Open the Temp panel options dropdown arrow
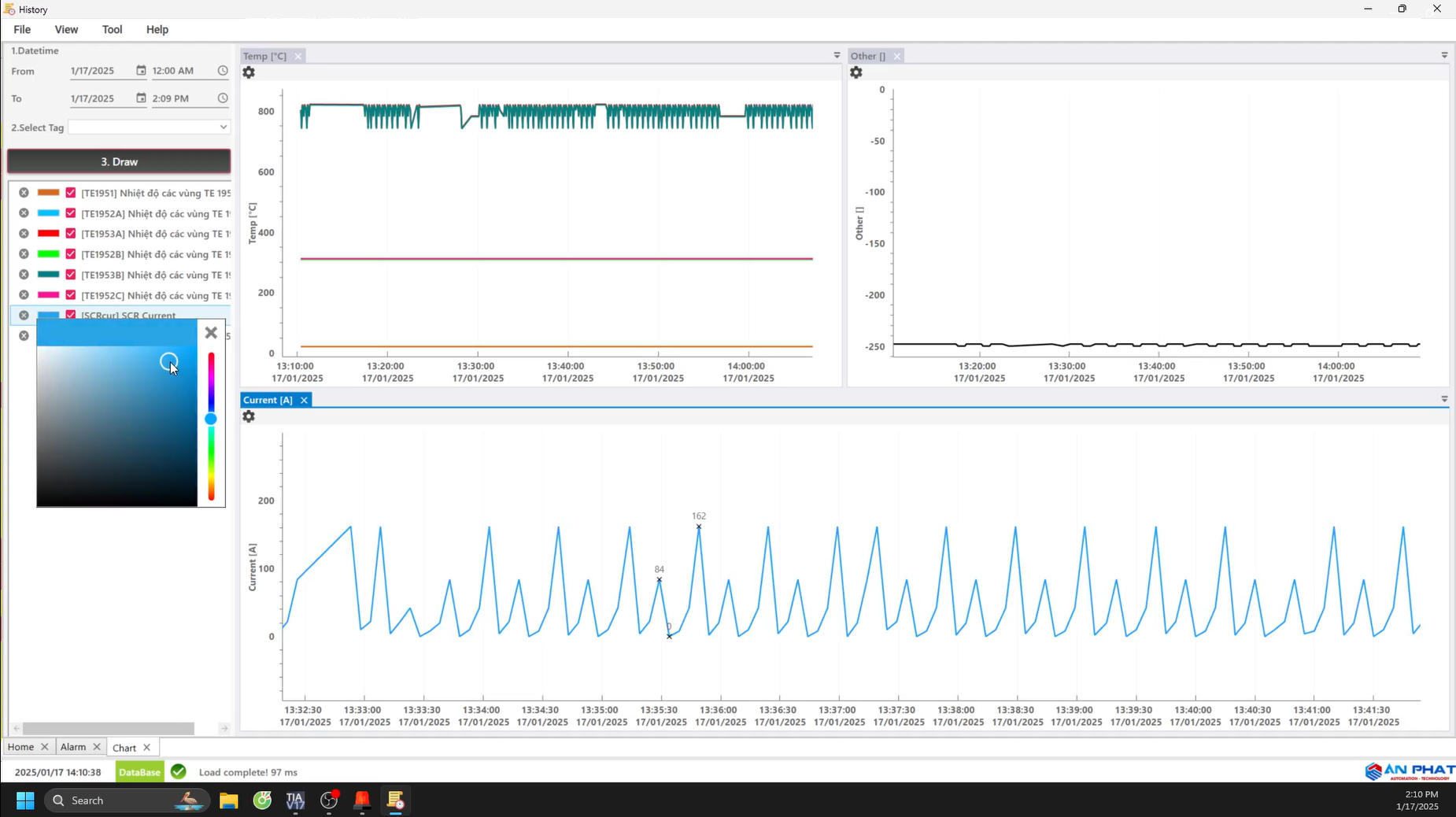This screenshot has height=817, width=1456. (x=837, y=56)
